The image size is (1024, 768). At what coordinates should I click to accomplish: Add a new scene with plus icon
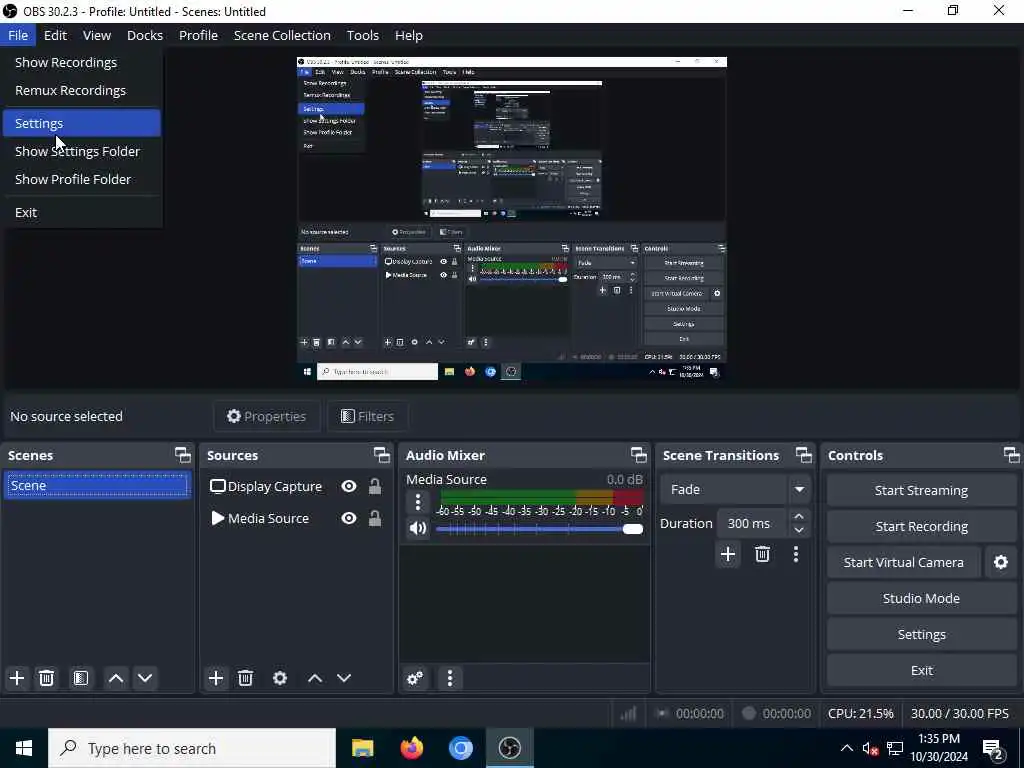[17, 678]
